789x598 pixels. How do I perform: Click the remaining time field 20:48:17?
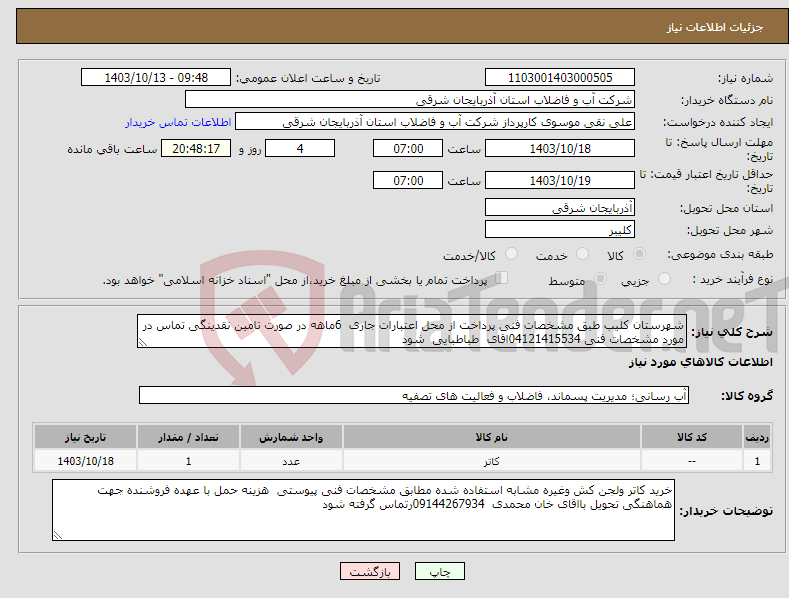[196, 148]
